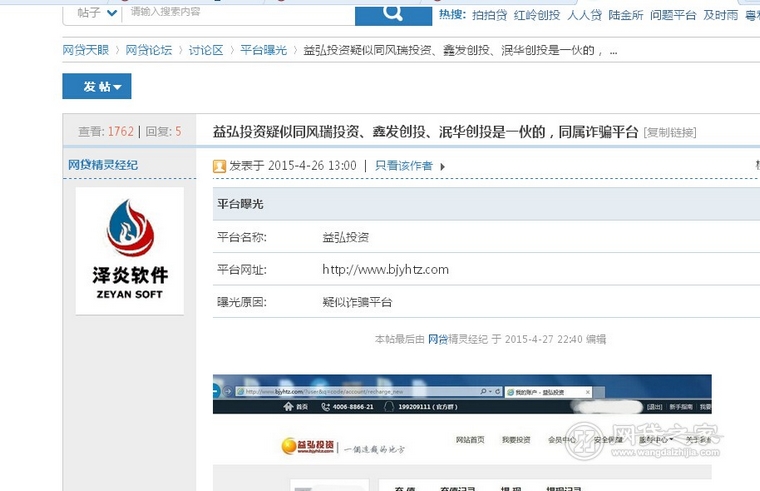Click the 拍拍贷 hot search link
760x491 pixels.
pyautogui.click(x=489, y=15)
